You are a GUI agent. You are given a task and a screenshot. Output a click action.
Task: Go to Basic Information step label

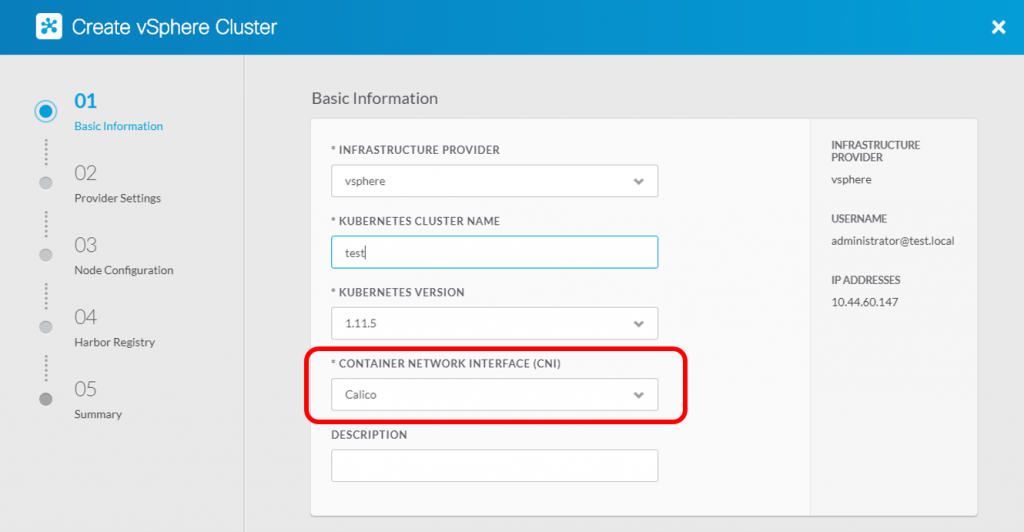tap(118, 126)
